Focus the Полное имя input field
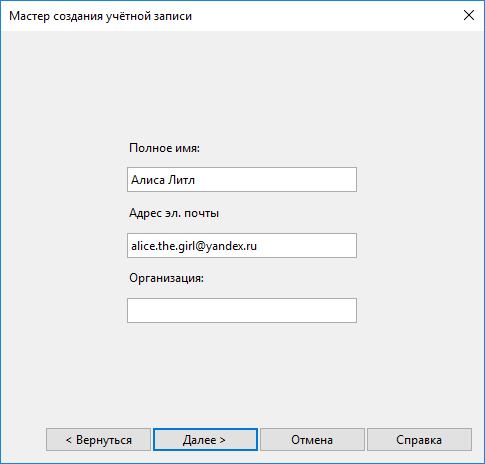Image resolution: width=485 pixels, height=464 pixels. 242,180
